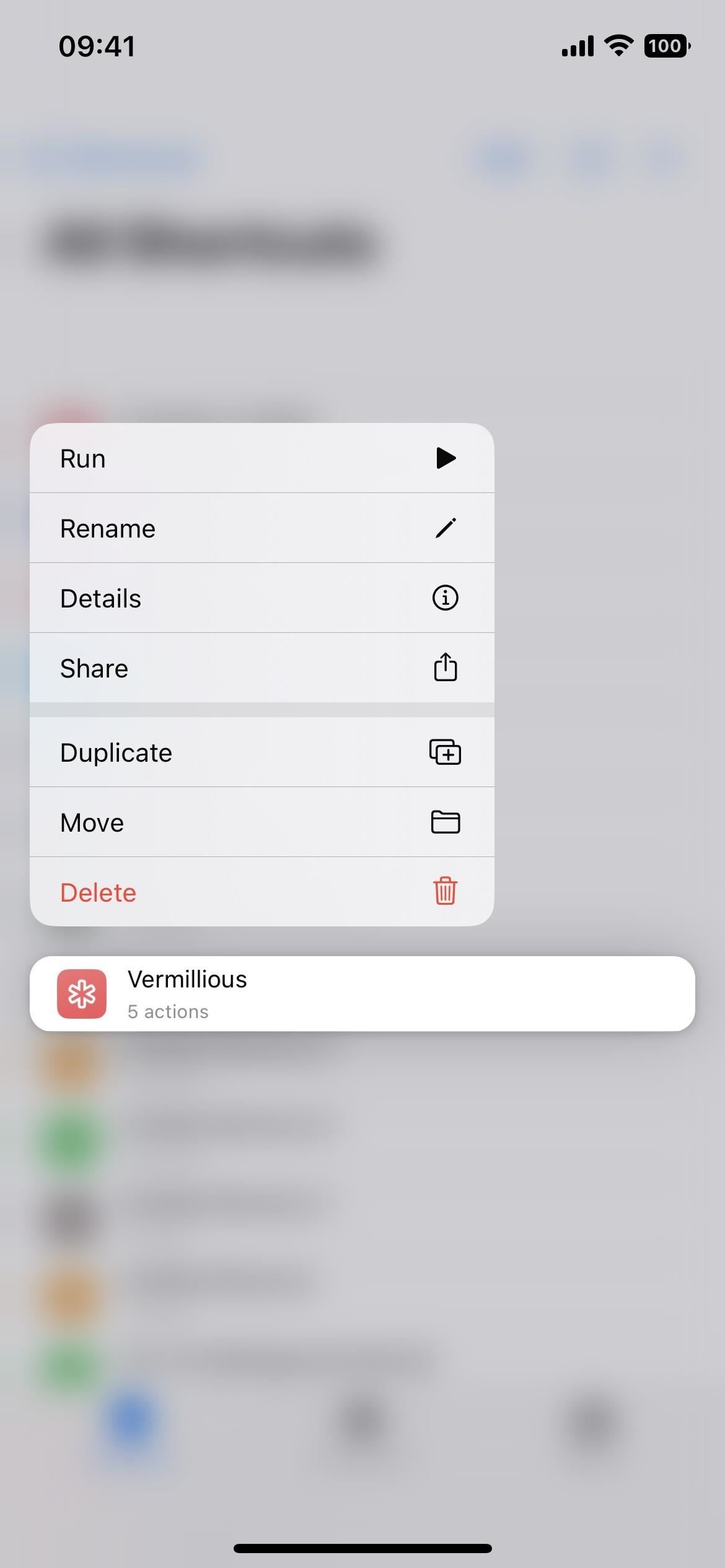
Task: Tap the Share arrow-box icon
Action: point(445,667)
